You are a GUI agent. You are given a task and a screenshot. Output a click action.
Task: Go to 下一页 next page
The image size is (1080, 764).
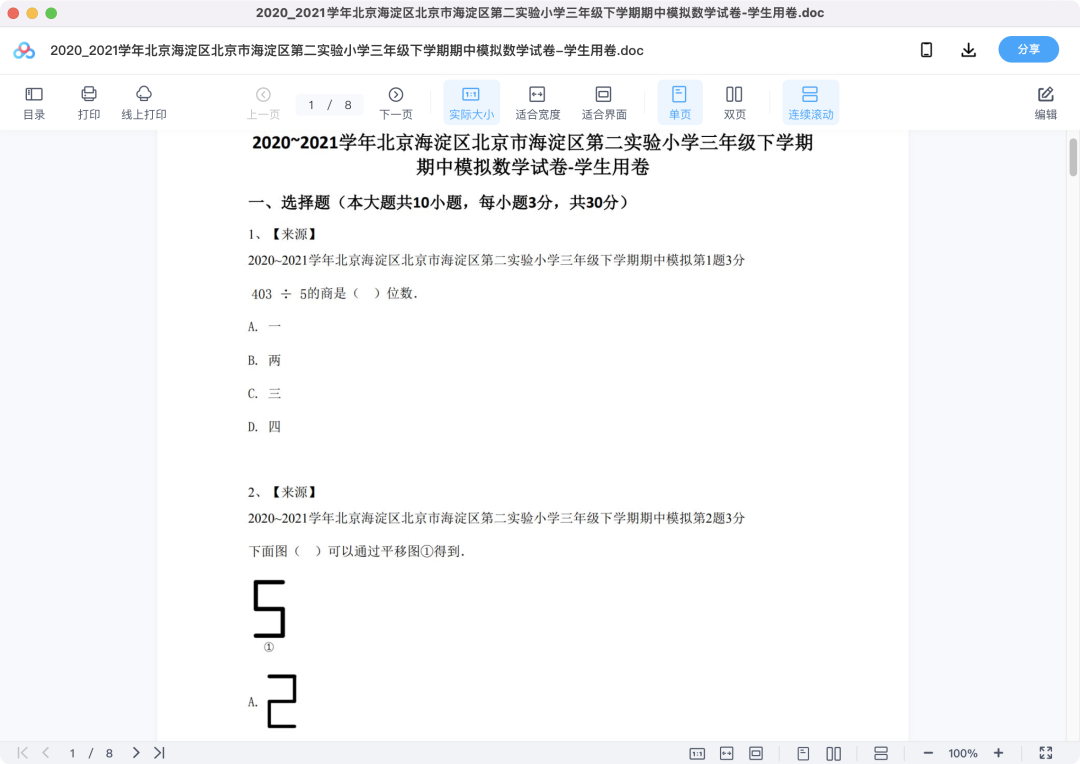[395, 103]
